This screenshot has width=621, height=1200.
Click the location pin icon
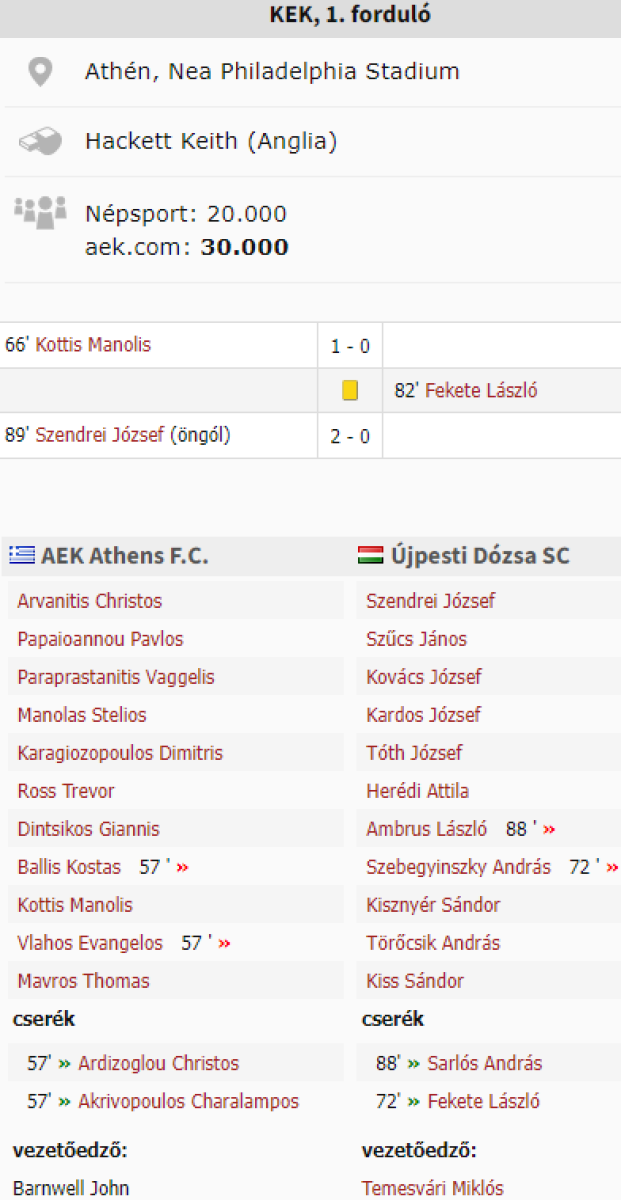(39, 73)
